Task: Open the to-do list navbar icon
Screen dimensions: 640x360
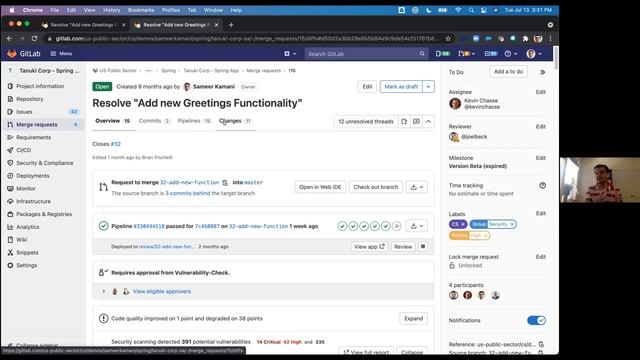Action: click(491, 53)
